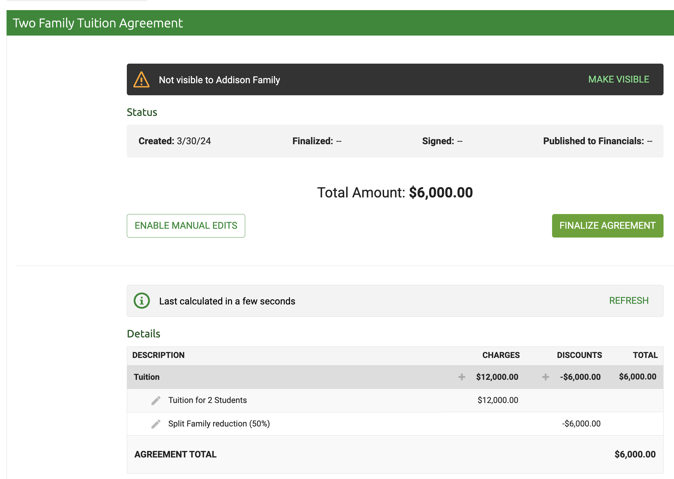
Task: Click the CHARGES column header
Action: click(501, 355)
